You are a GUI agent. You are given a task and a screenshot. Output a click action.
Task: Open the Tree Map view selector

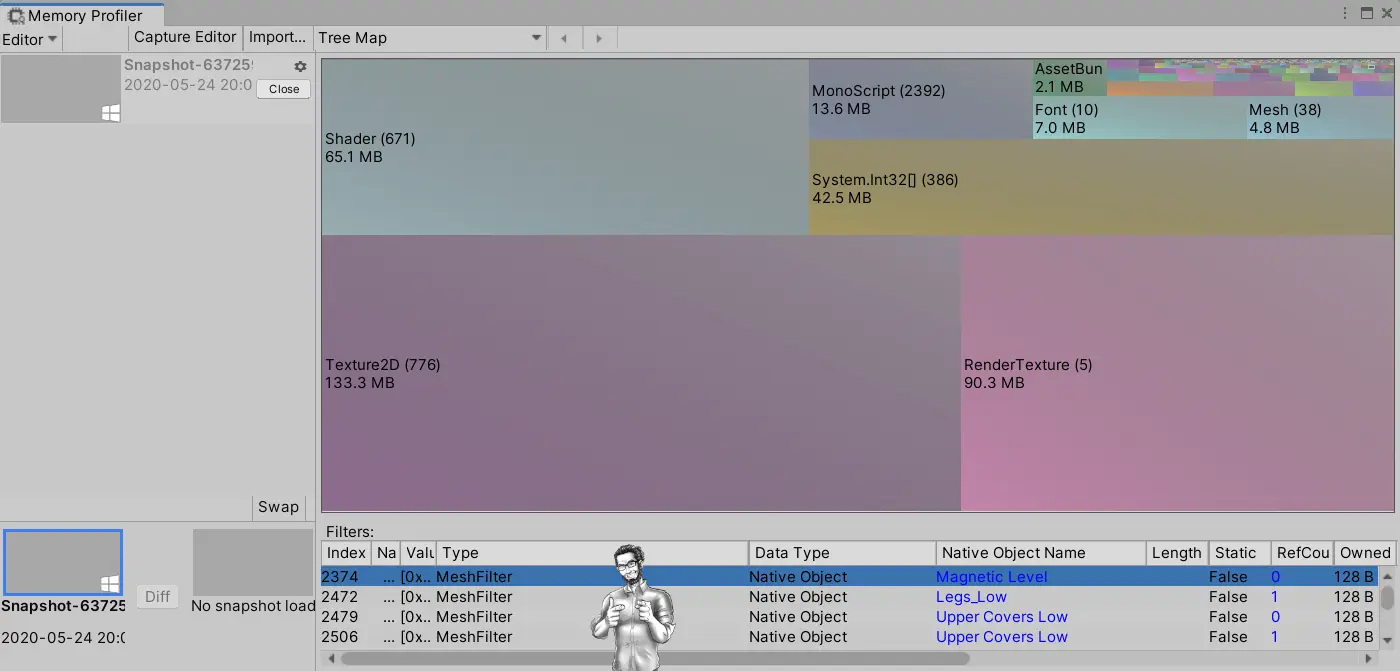(430, 37)
